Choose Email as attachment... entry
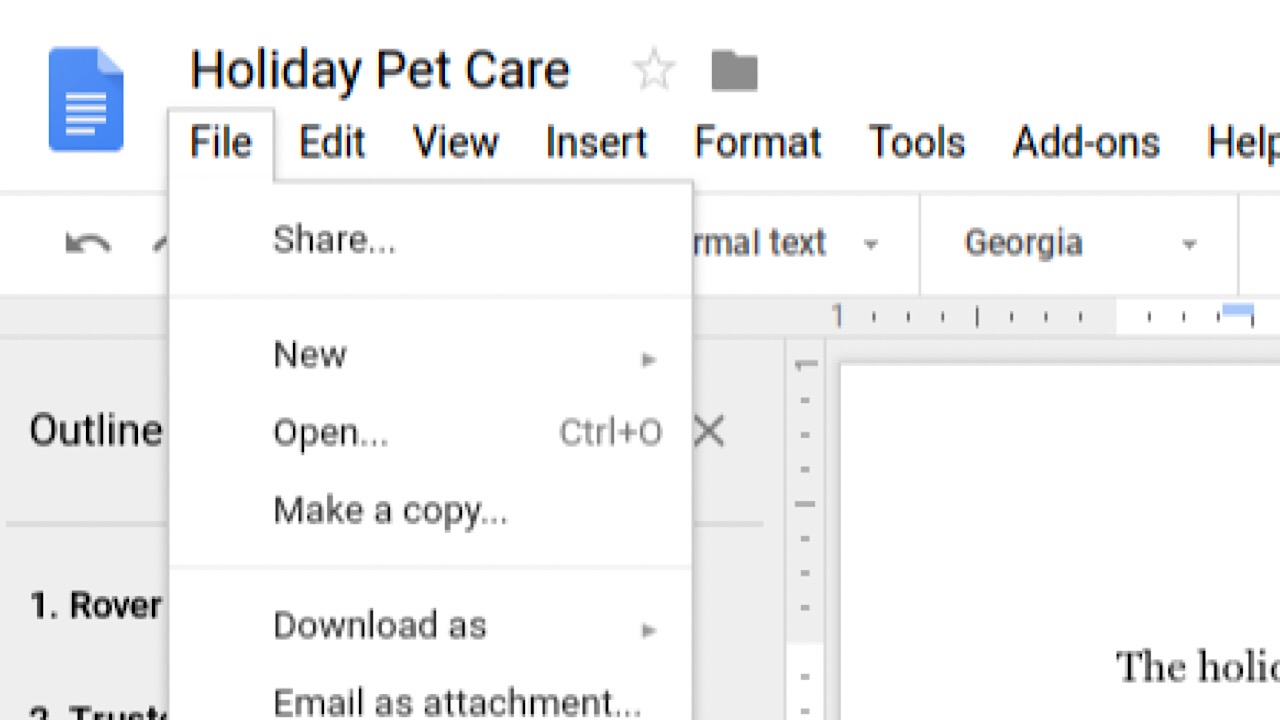Viewport: 1280px width, 720px height. (456, 702)
